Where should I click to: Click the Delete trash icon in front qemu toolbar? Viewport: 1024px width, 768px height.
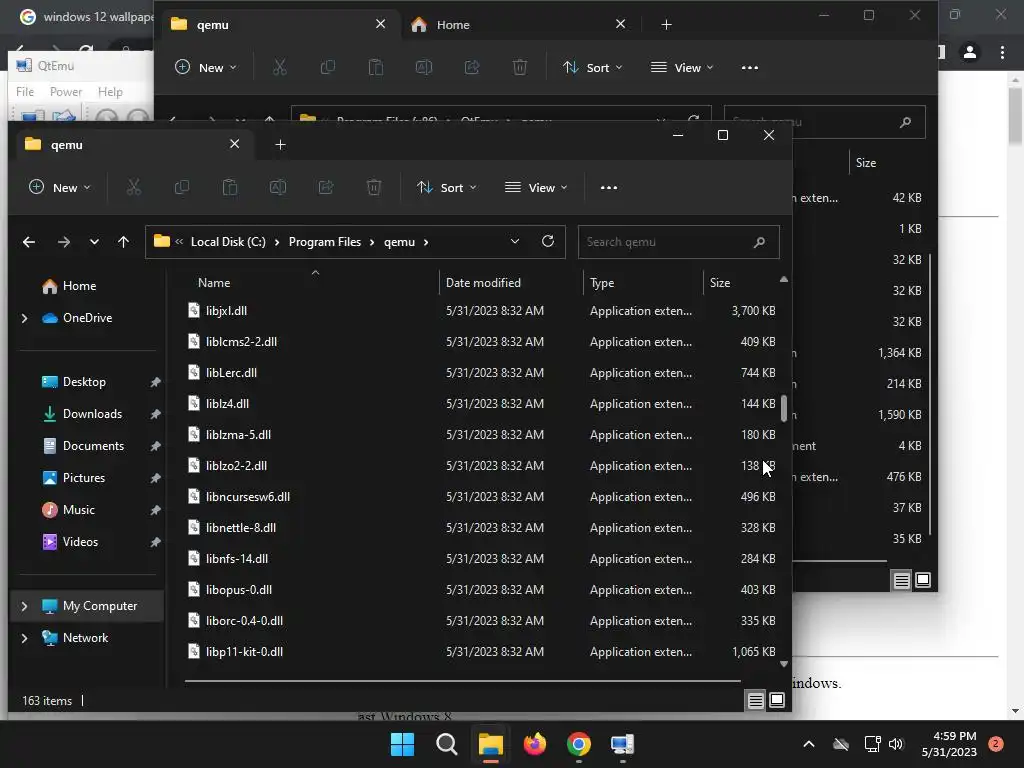click(374, 187)
